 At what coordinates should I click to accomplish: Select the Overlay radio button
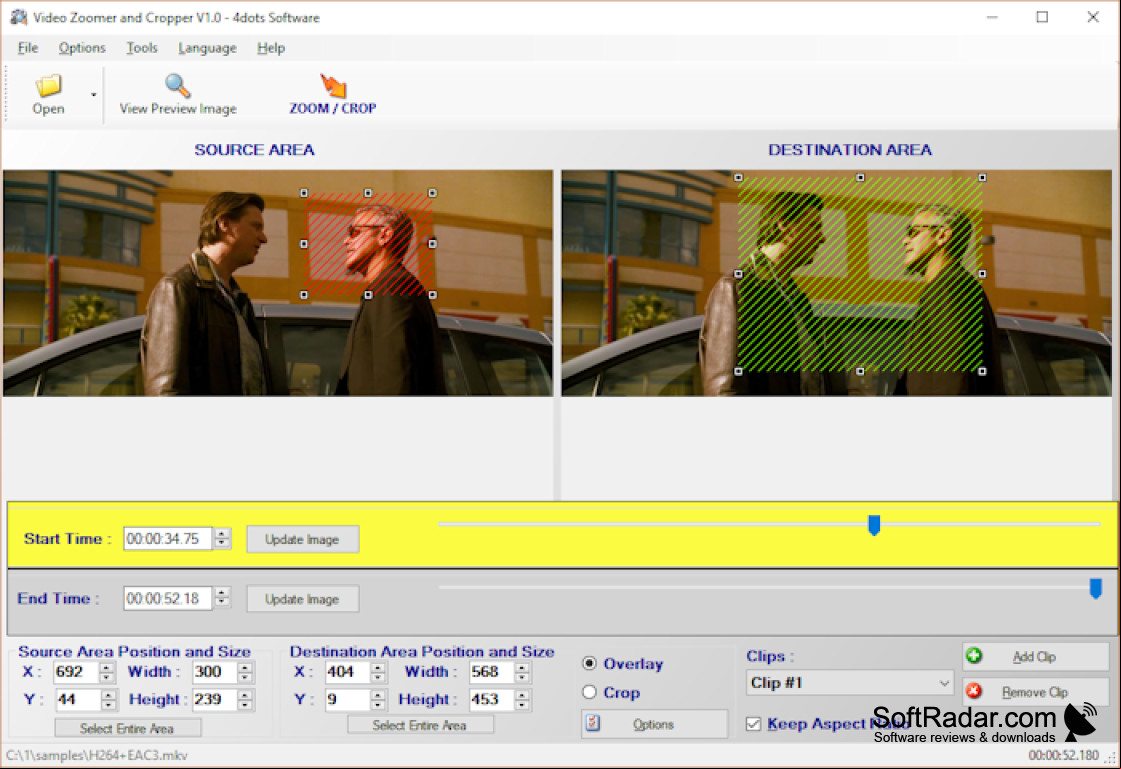589,664
